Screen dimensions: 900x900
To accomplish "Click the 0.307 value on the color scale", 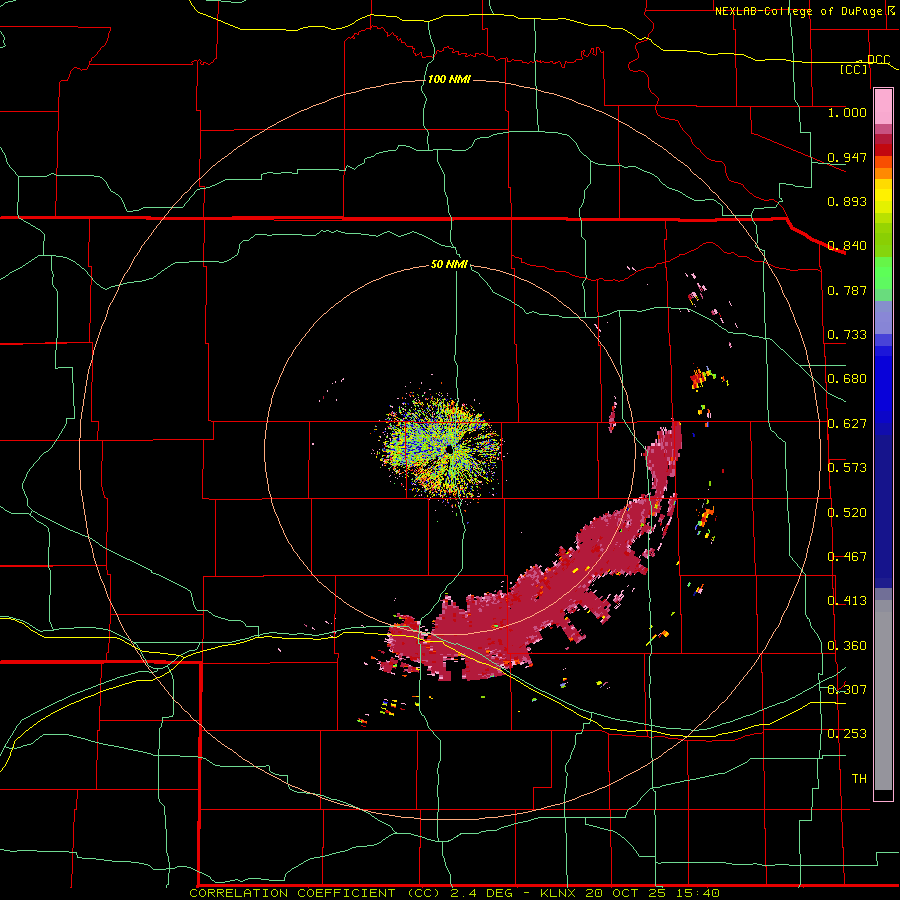I will coord(847,690).
